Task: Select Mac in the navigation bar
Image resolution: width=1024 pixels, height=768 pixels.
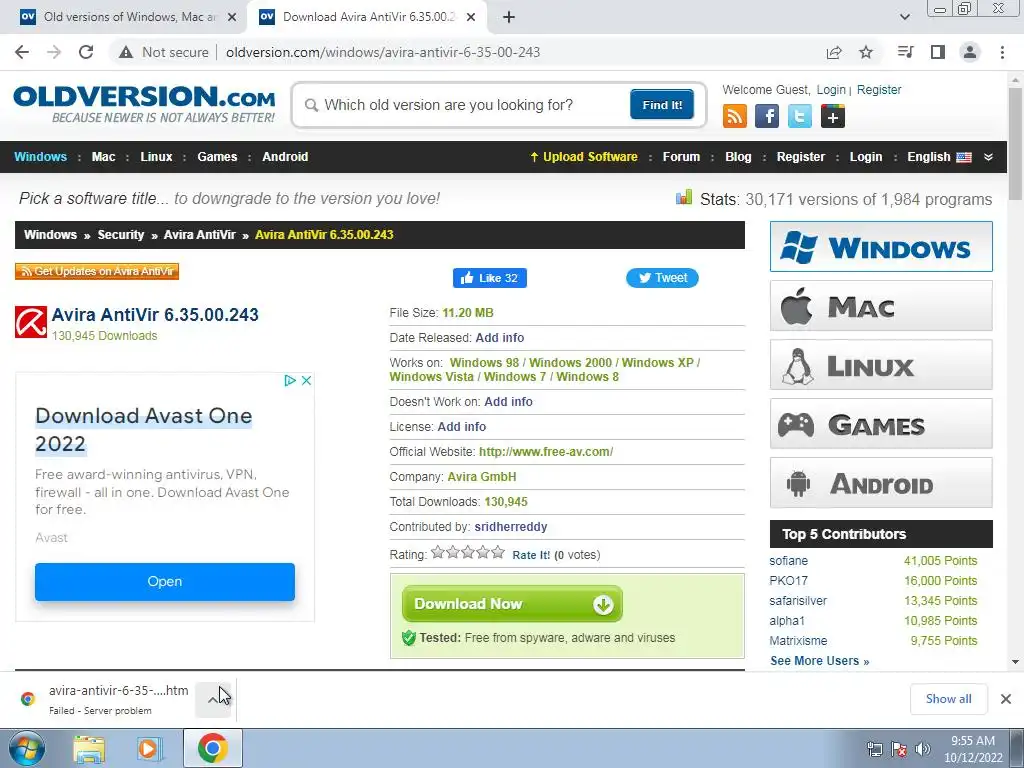Action: 103,157
